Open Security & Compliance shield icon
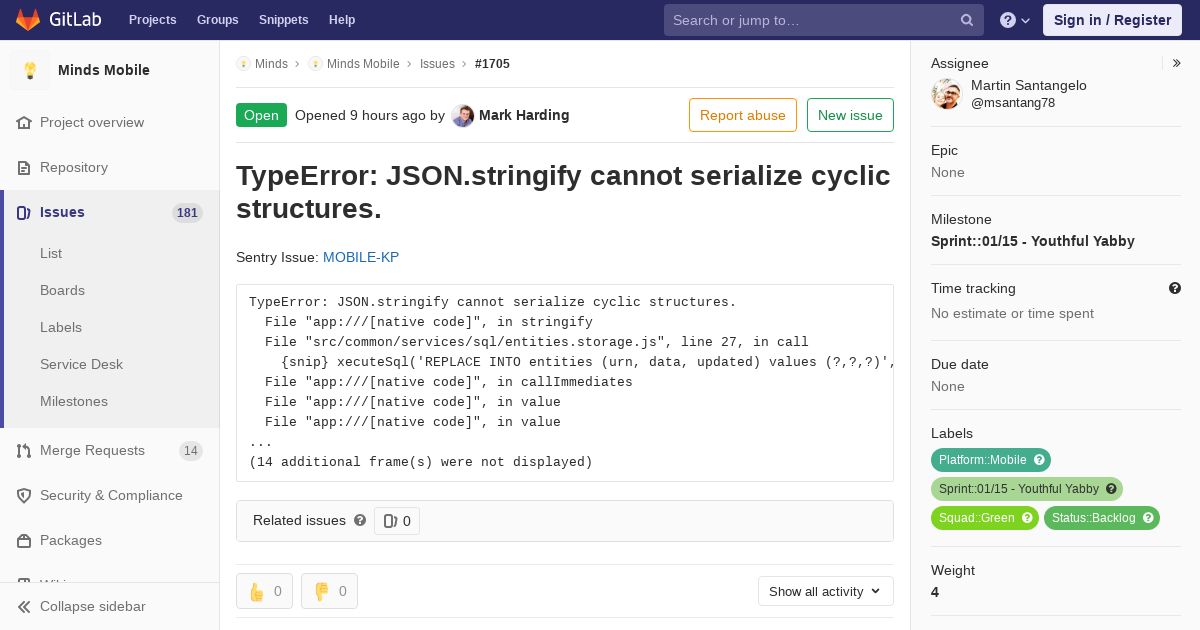Screen dimensions: 1200x630 pyautogui.click(x=24, y=495)
